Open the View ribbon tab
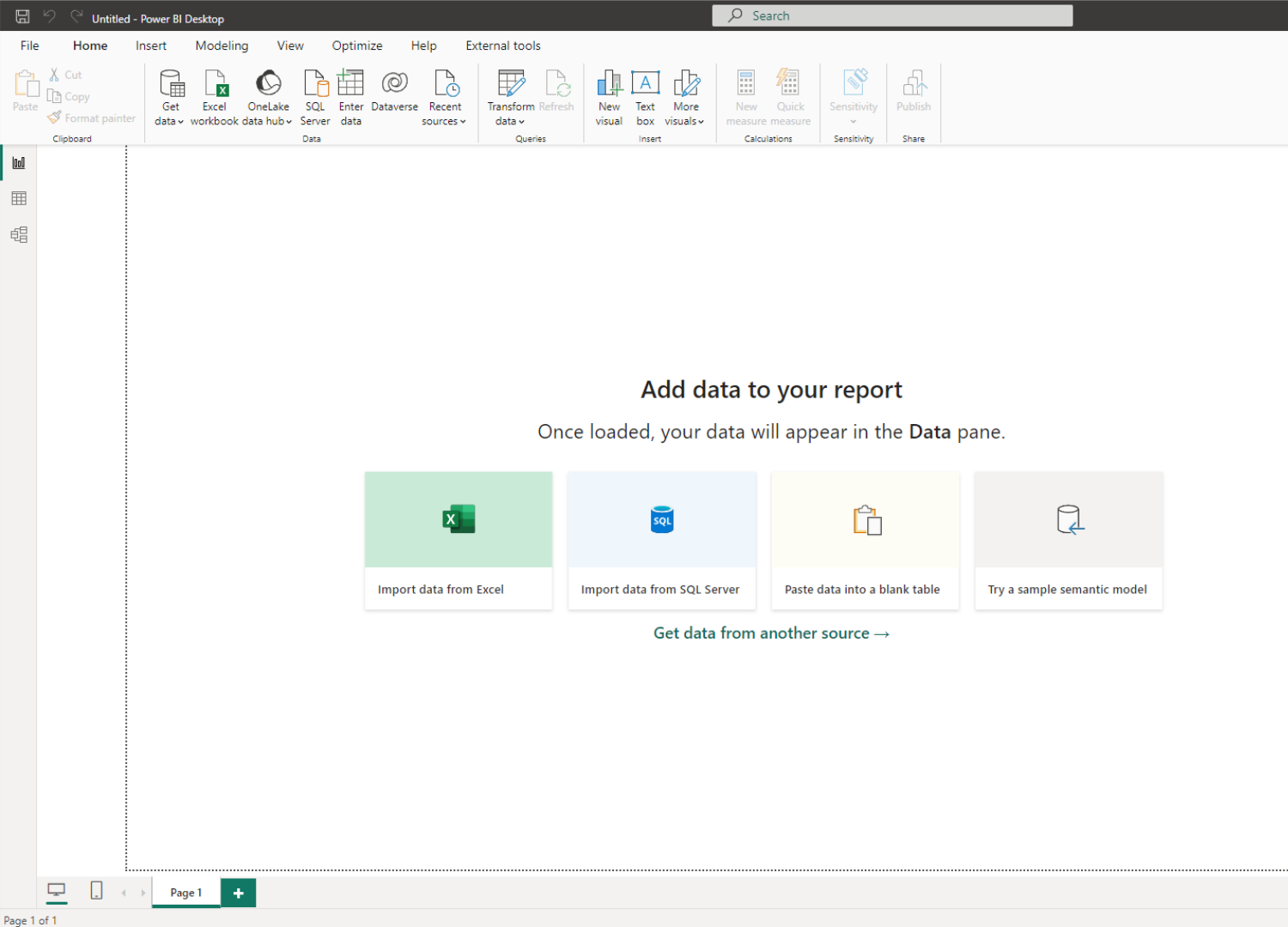 (x=290, y=45)
